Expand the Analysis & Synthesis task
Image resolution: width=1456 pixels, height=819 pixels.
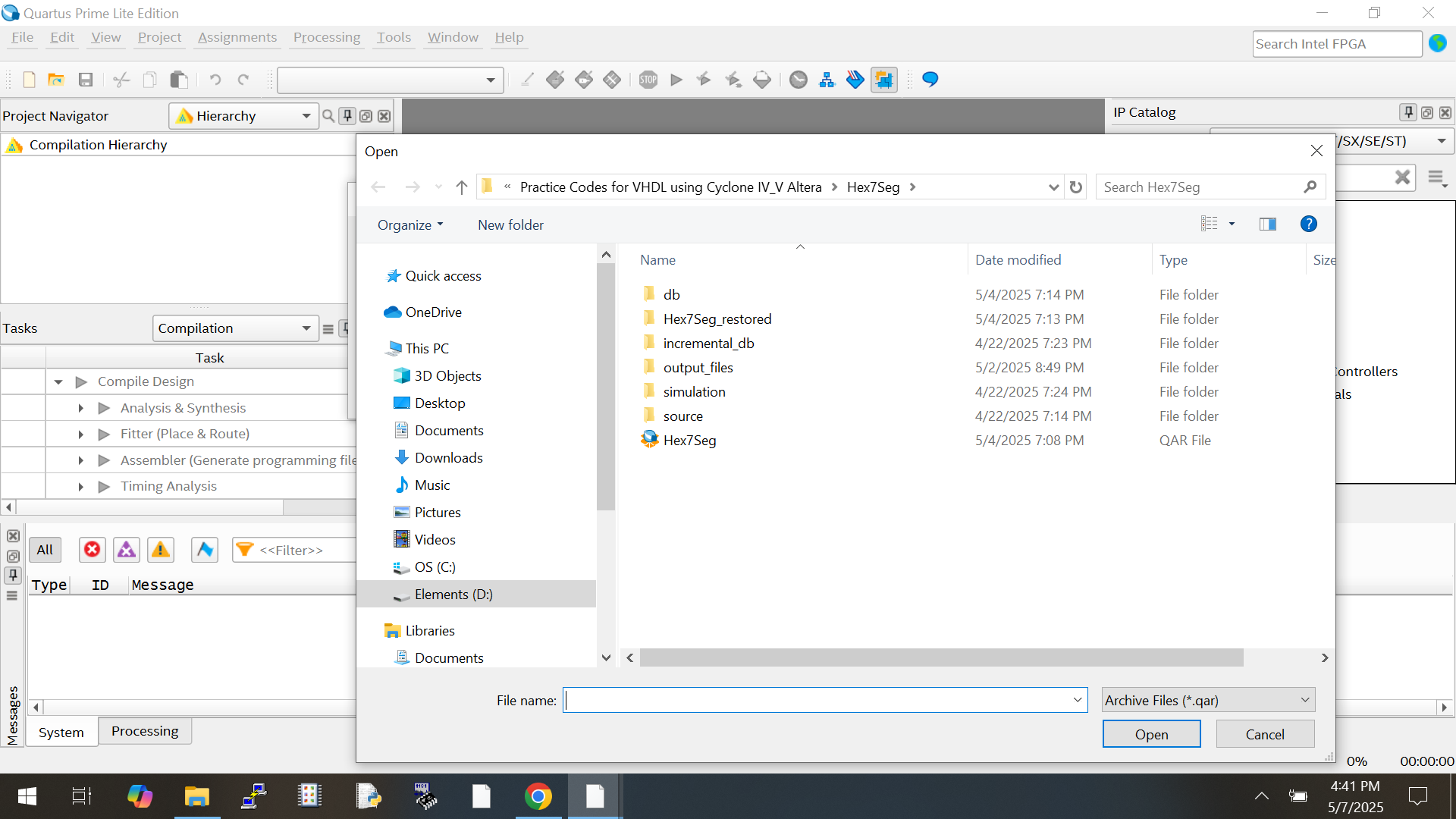click(x=80, y=408)
